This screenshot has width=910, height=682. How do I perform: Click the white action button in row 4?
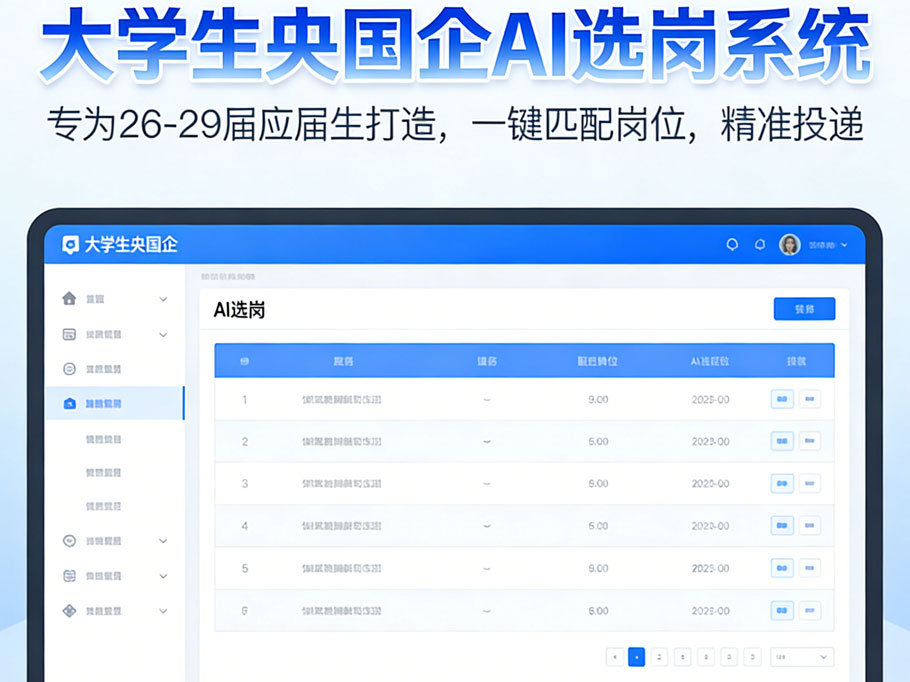point(810,525)
